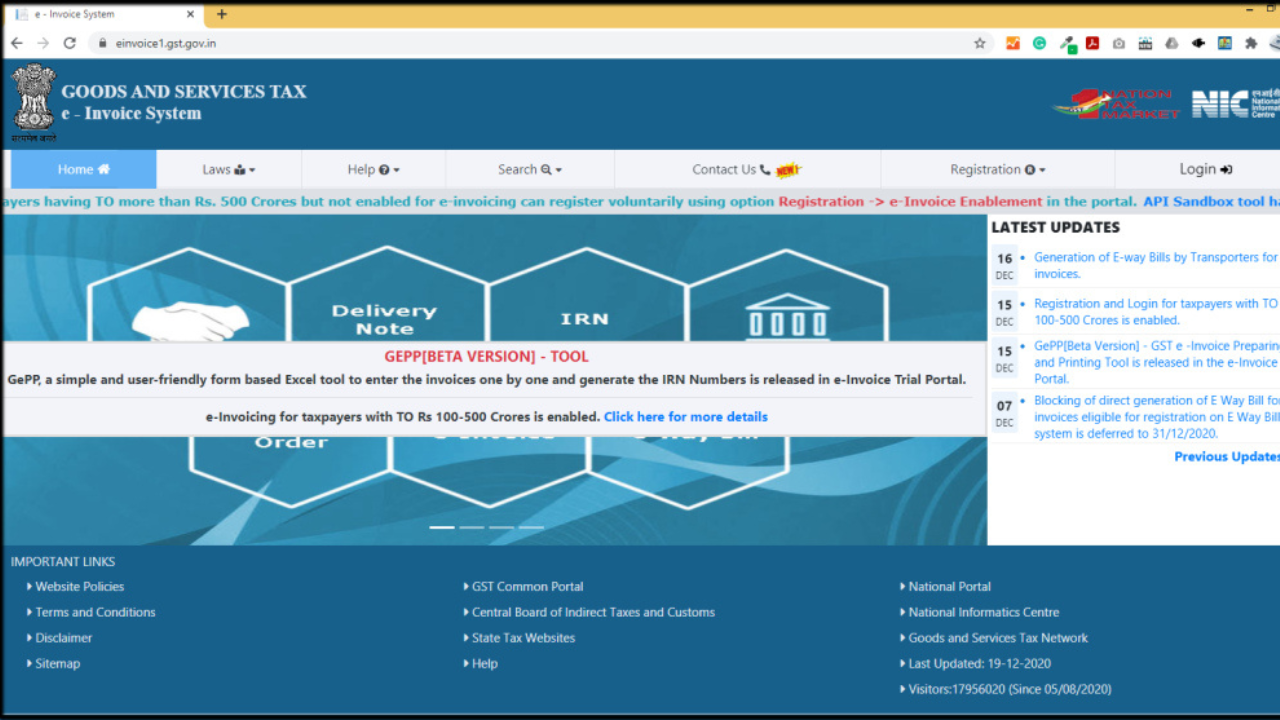Open the Google Drive extension
The image size is (1280, 720).
(x=1172, y=43)
